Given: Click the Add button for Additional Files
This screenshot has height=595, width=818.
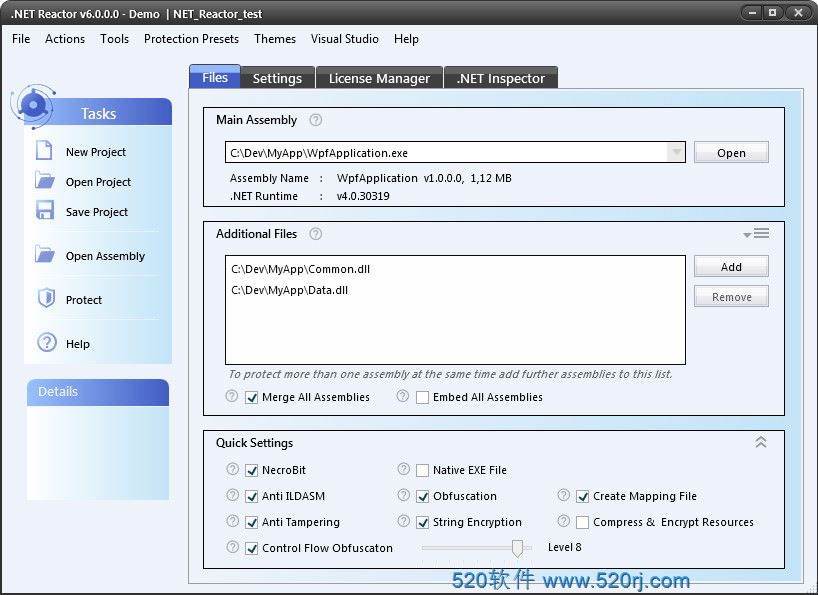Looking at the screenshot, I should (x=731, y=266).
